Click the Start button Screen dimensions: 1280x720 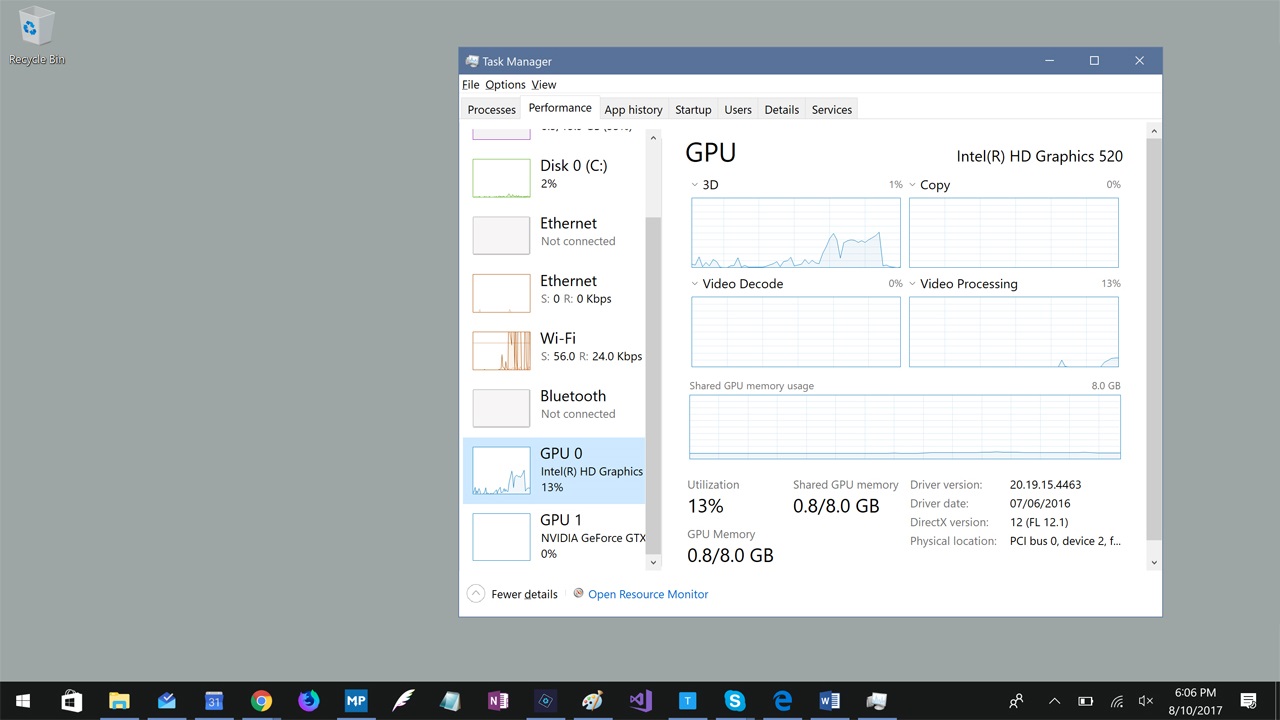click(x=21, y=700)
